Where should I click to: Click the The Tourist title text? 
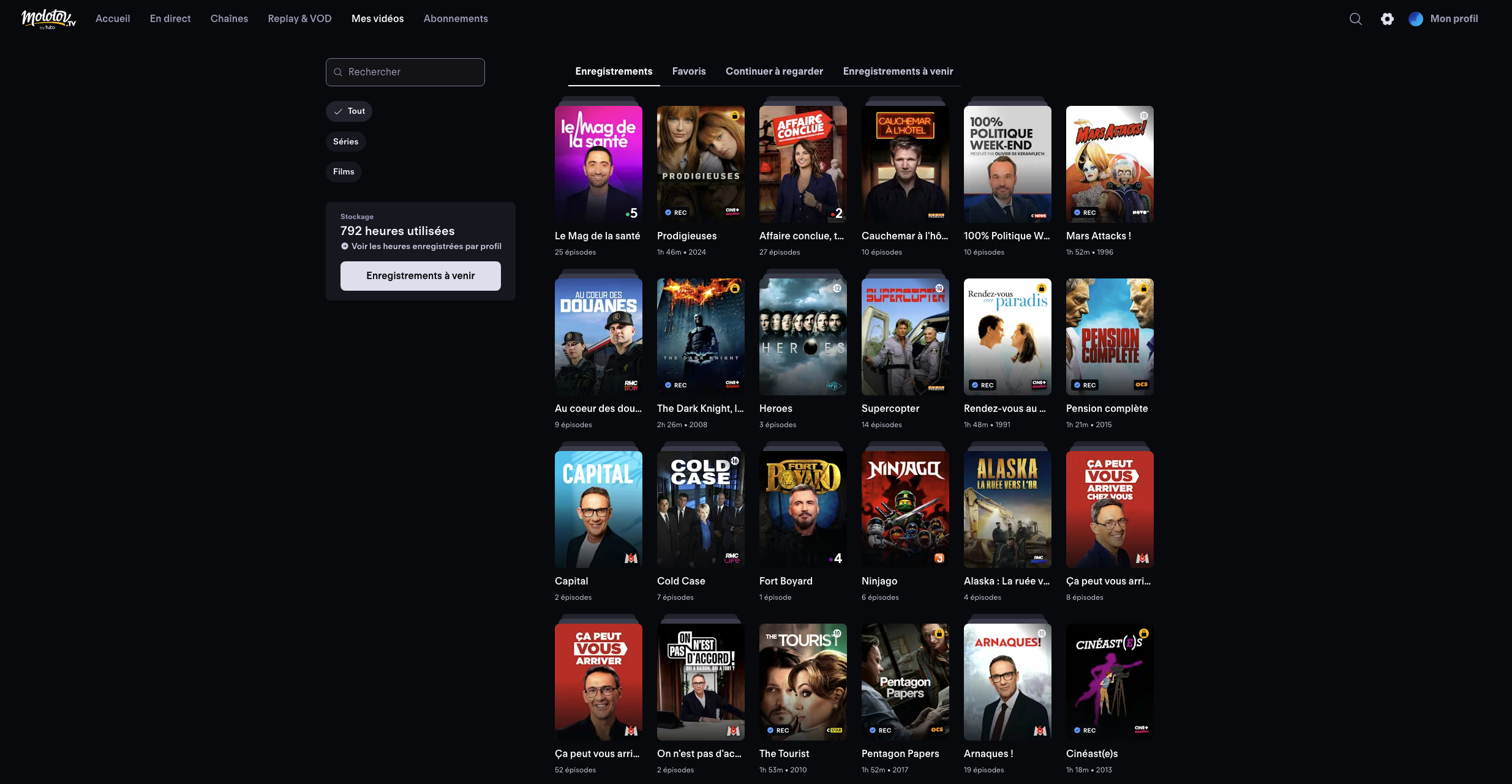click(784, 754)
